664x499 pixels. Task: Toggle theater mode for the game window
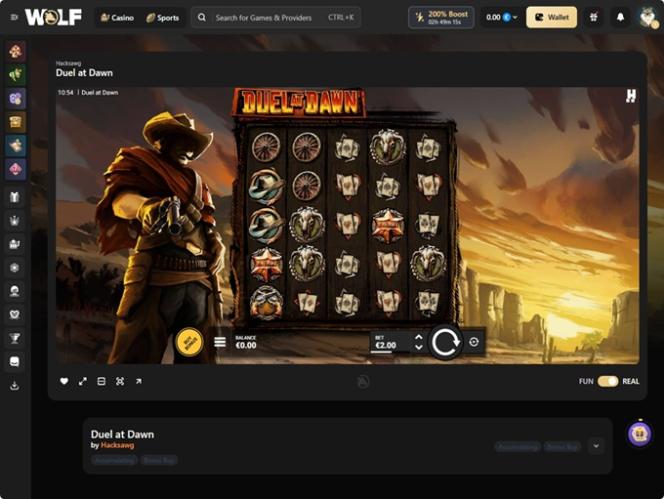(x=101, y=381)
